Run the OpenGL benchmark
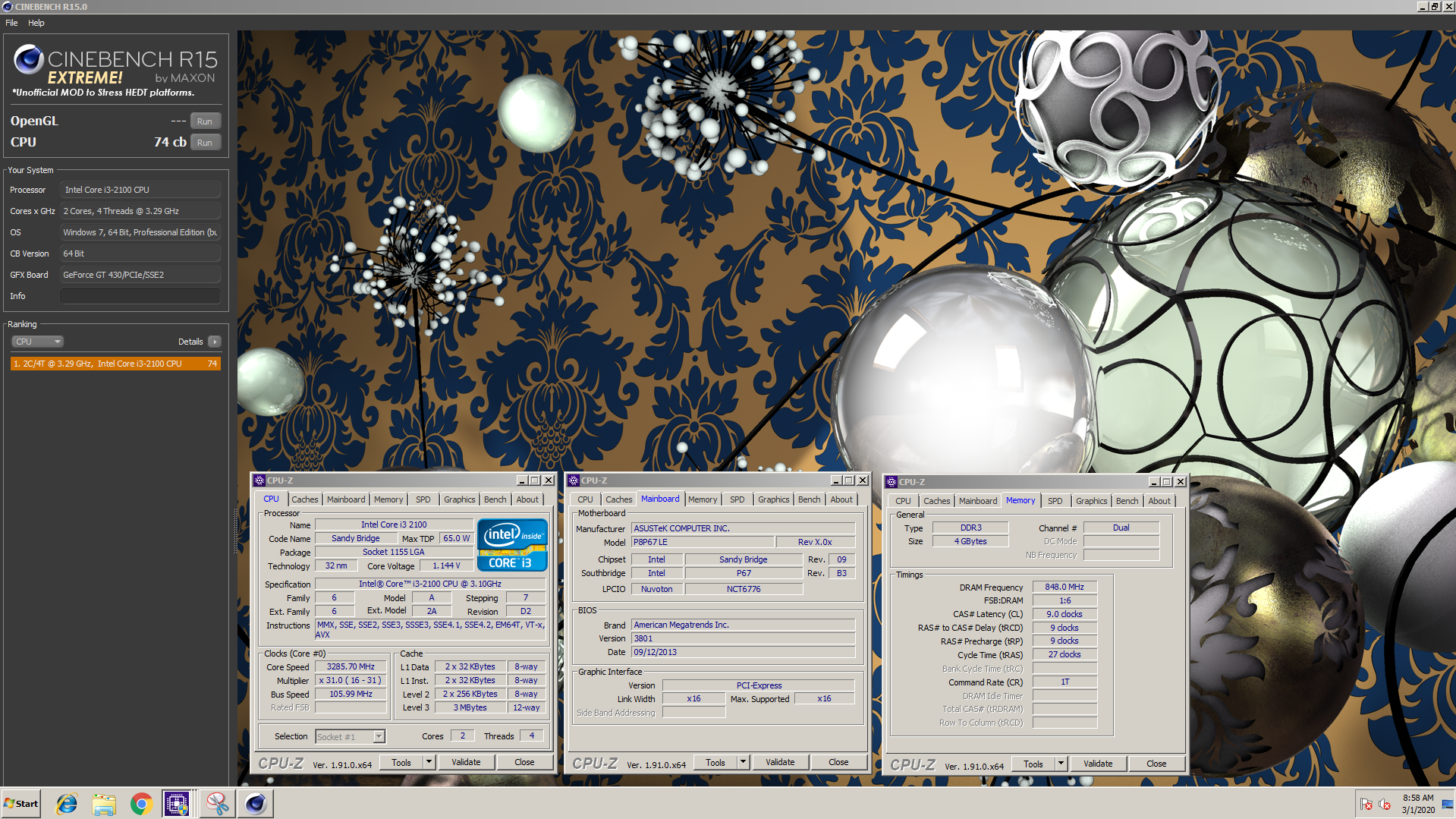The image size is (1456, 819). coord(205,121)
